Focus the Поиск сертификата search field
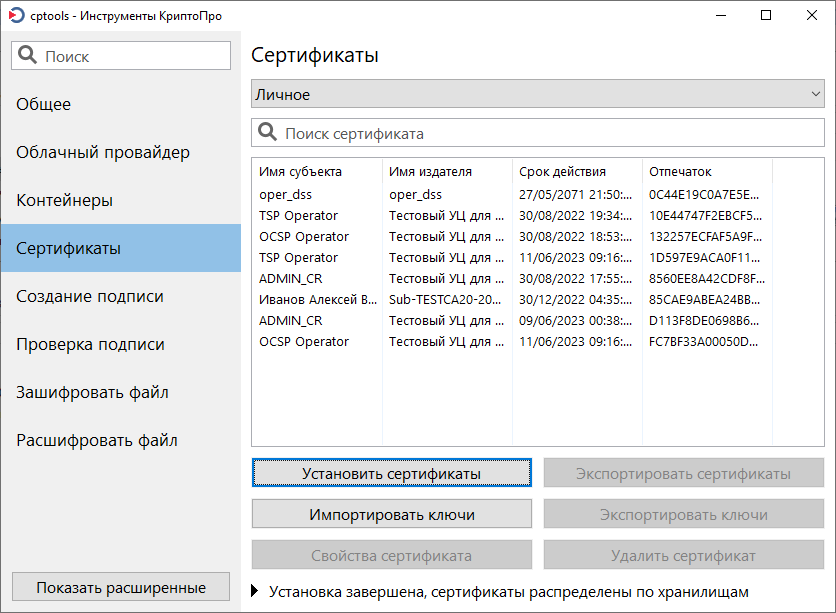The width and height of the screenshot is (836, 613). click(x=538, y=133)
